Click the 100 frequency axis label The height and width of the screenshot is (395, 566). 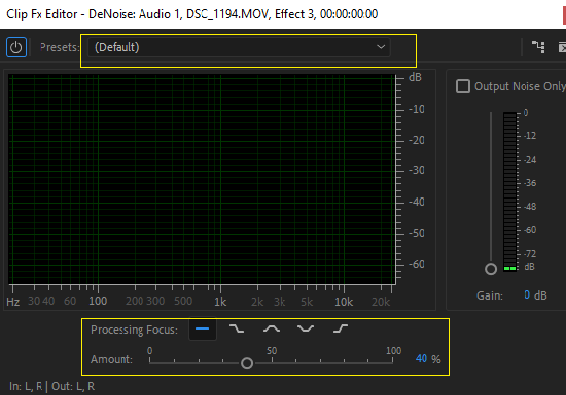[98, 301]
